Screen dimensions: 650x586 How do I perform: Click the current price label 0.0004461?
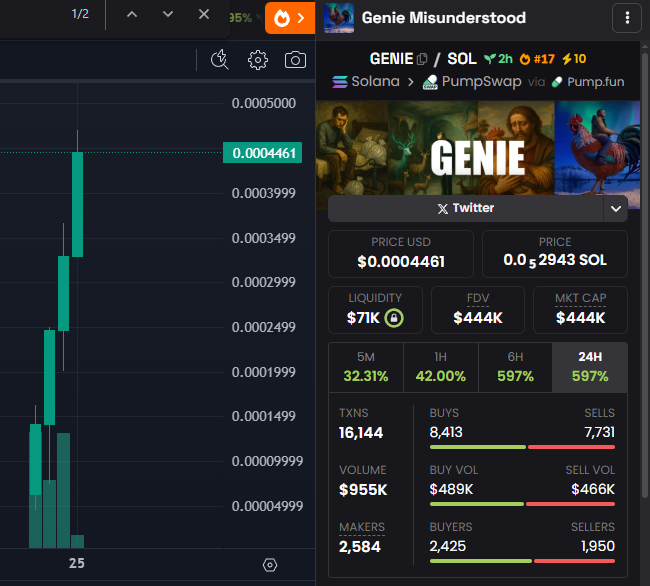click(262, 153)
